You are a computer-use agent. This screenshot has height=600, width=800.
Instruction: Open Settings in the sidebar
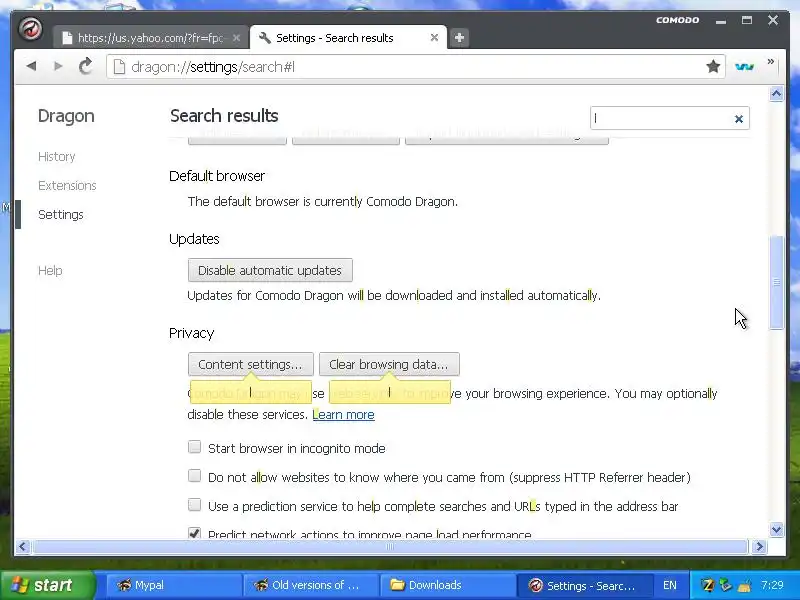61,215
